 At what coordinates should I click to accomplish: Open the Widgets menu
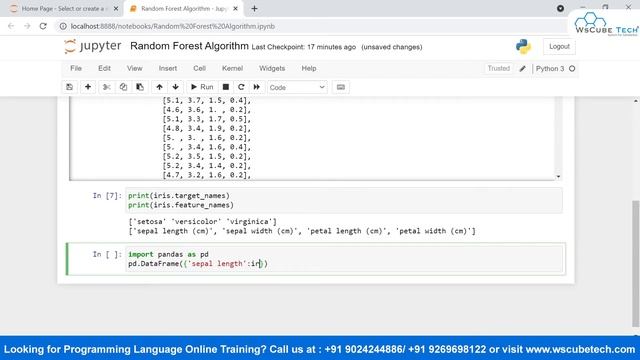(x=272, y=68)
